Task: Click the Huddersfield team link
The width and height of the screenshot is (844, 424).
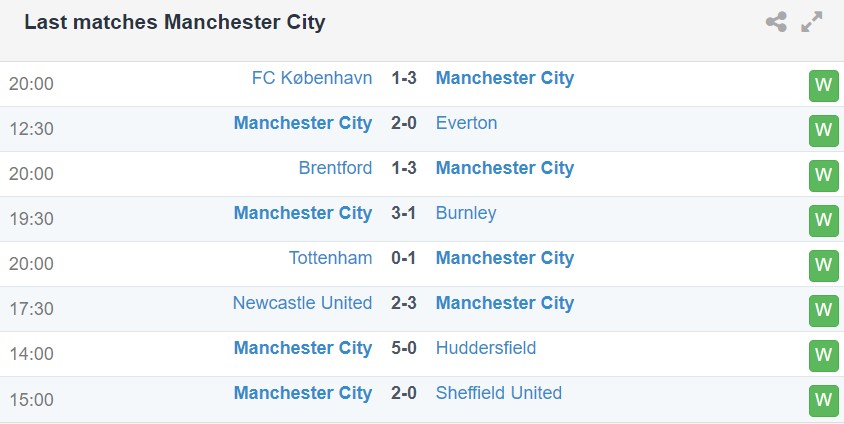Action: 486,348
